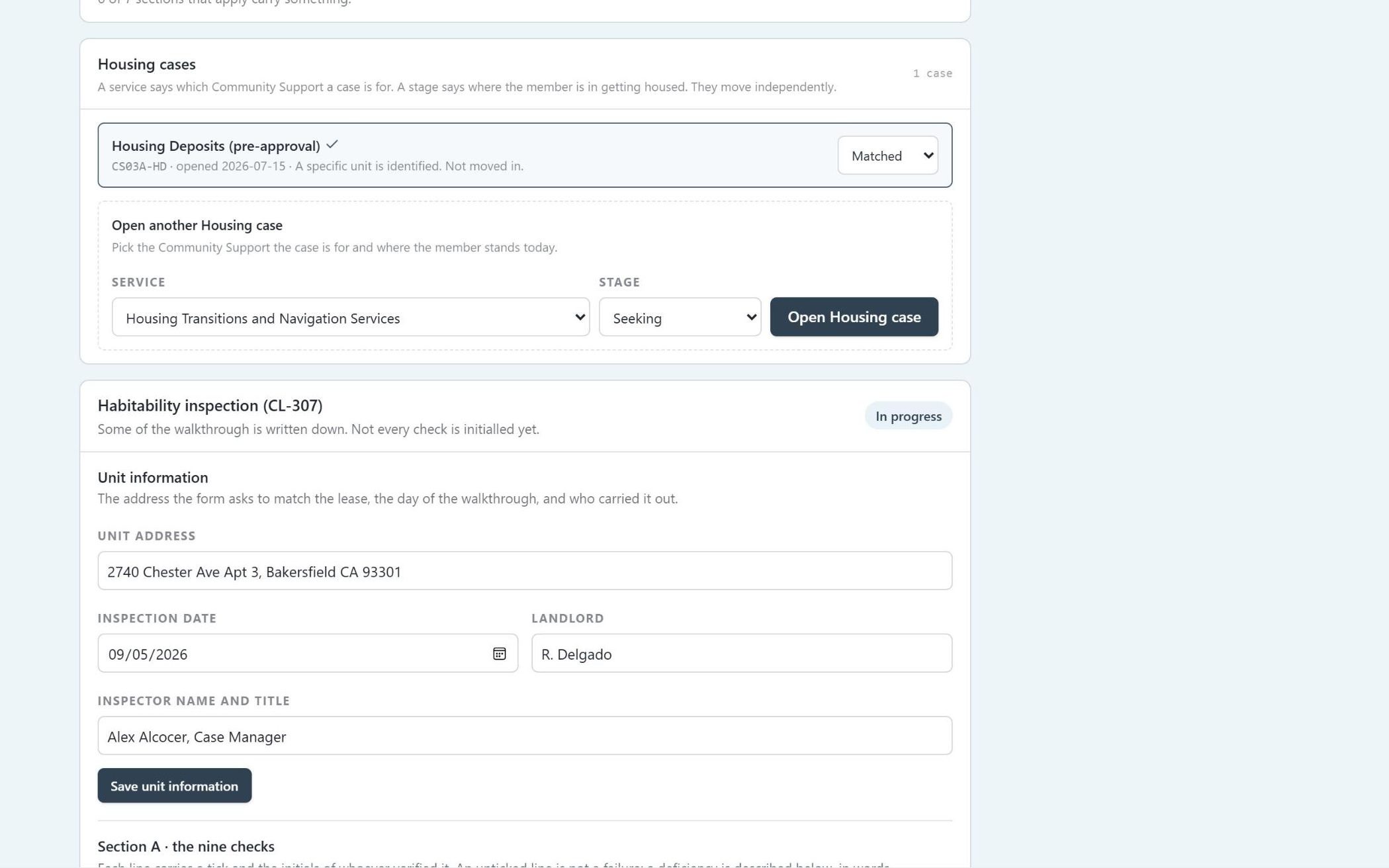Viewport: 1389px width, 868px height.
Task: Edit the Inspector Name and Title field
Action: (x=525, y=736)
